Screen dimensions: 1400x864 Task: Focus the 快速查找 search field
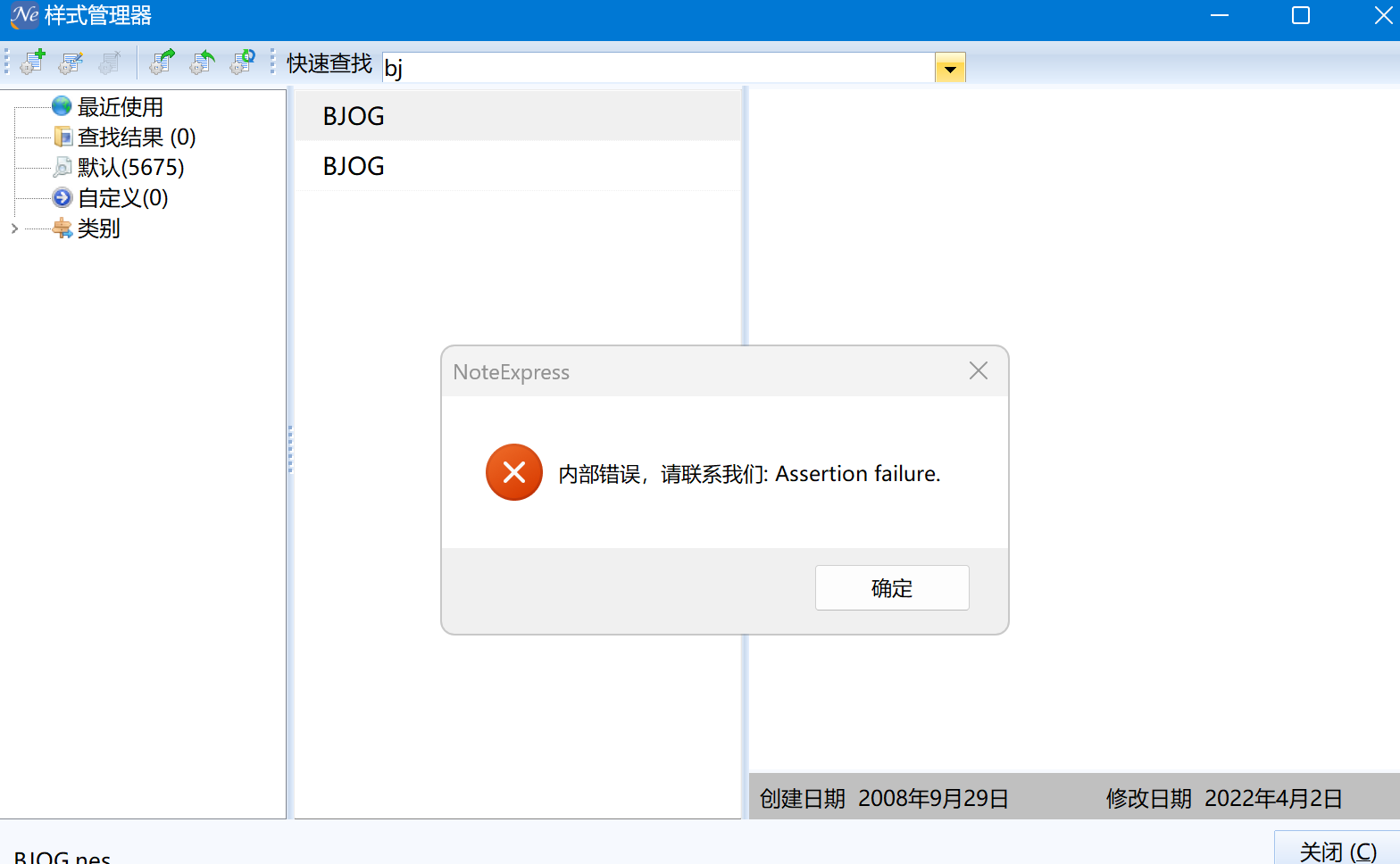coord(659,68)
